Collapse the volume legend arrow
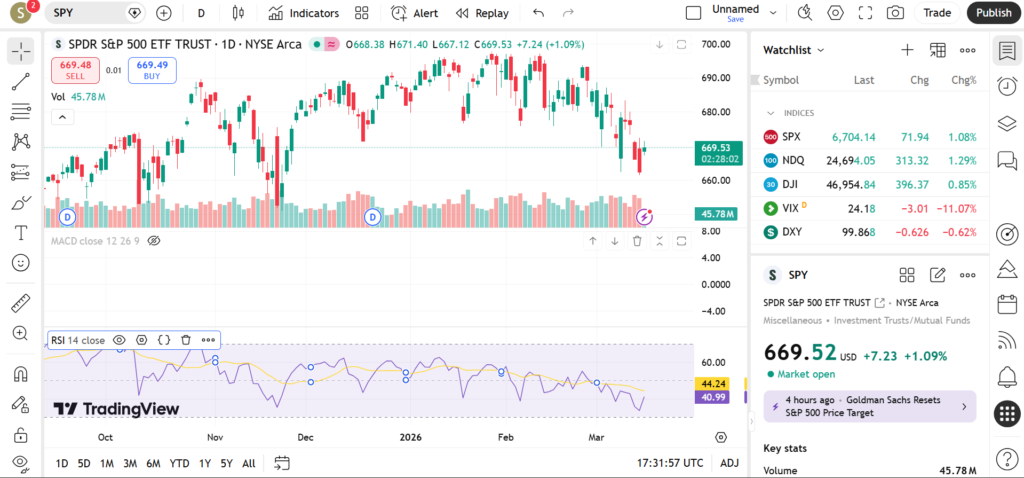The height and width of the screenshot is (478, 1024). 62,117
